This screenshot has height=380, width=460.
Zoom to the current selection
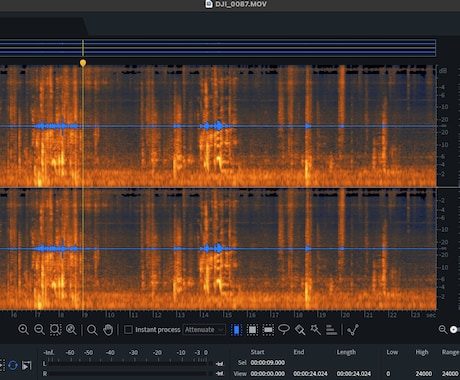(55, 330)
